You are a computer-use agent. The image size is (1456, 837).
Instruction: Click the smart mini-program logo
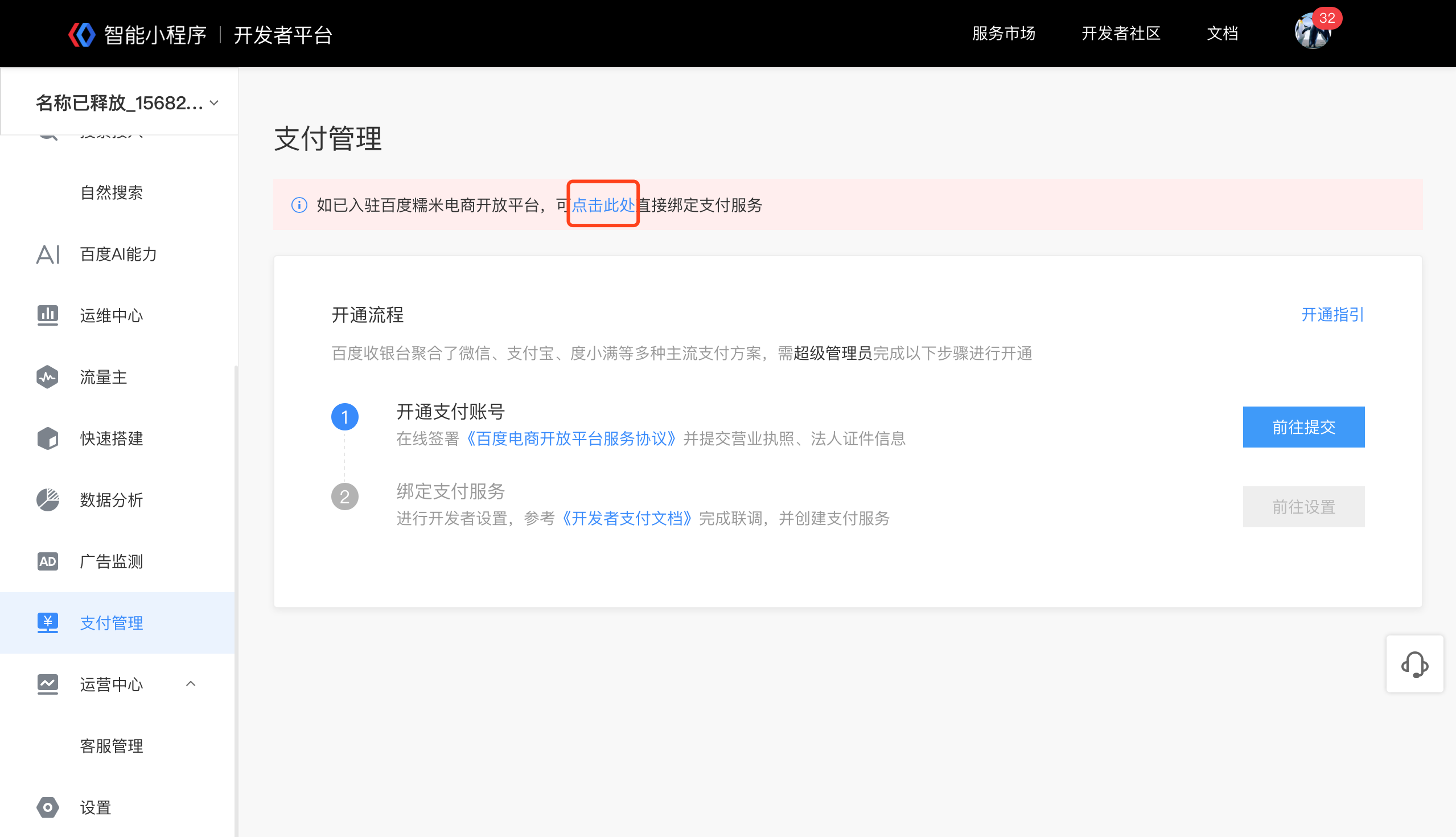tap(82, 35)
